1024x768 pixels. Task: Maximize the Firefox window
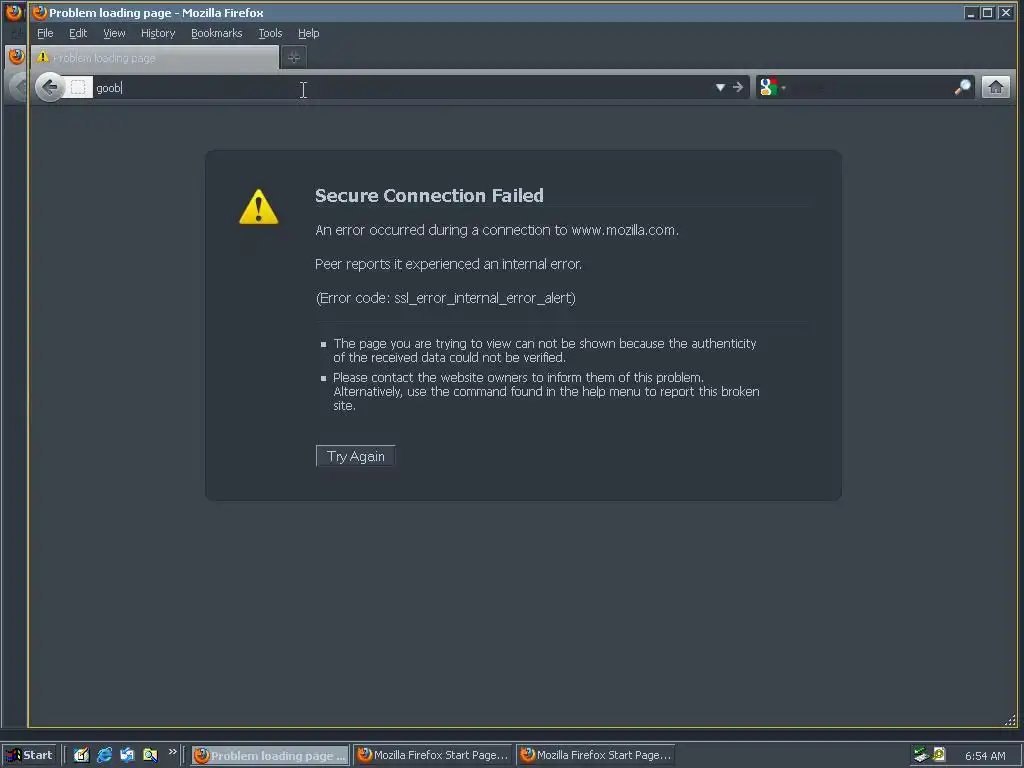pyautogui.click(x=988, y=12)
